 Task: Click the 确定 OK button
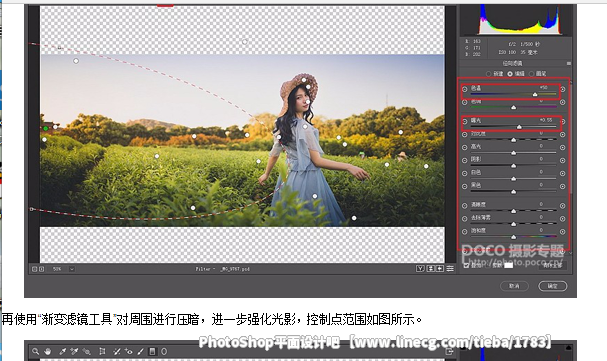(552, 286)
